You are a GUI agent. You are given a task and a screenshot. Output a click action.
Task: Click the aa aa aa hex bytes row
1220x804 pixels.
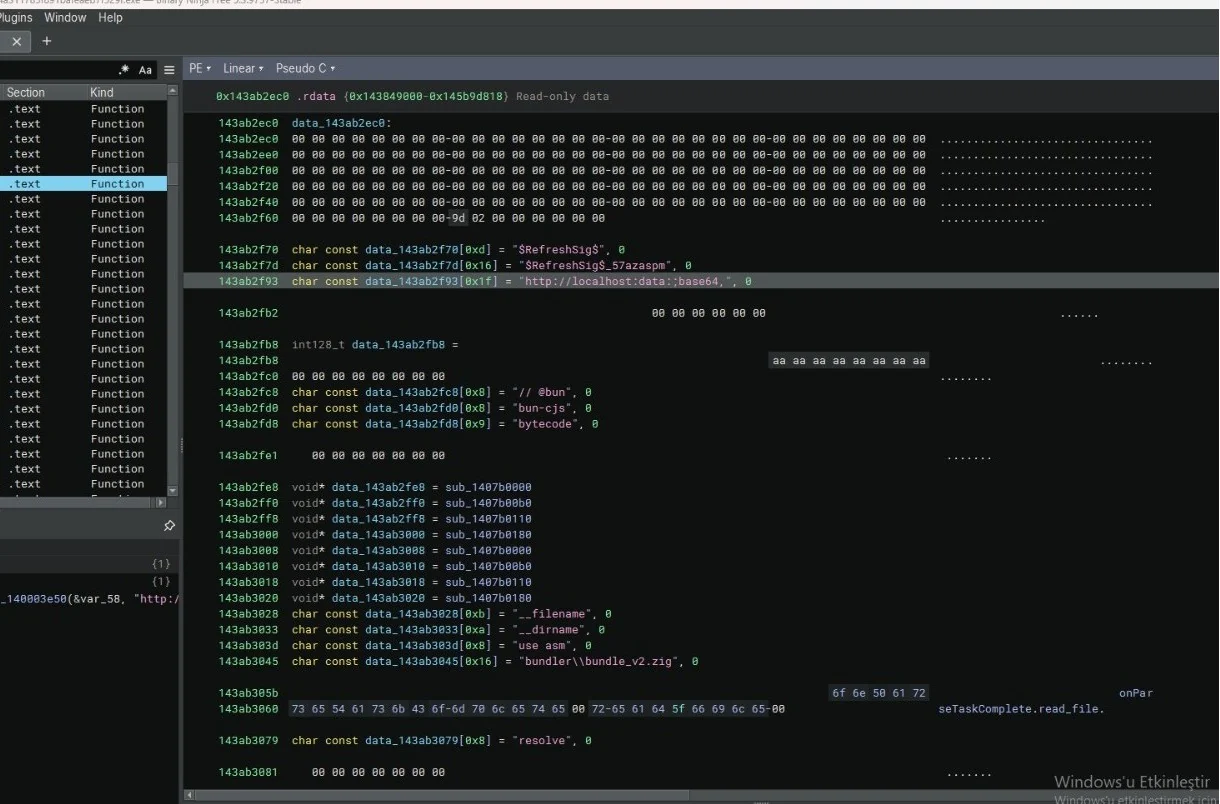pos(848,361)
